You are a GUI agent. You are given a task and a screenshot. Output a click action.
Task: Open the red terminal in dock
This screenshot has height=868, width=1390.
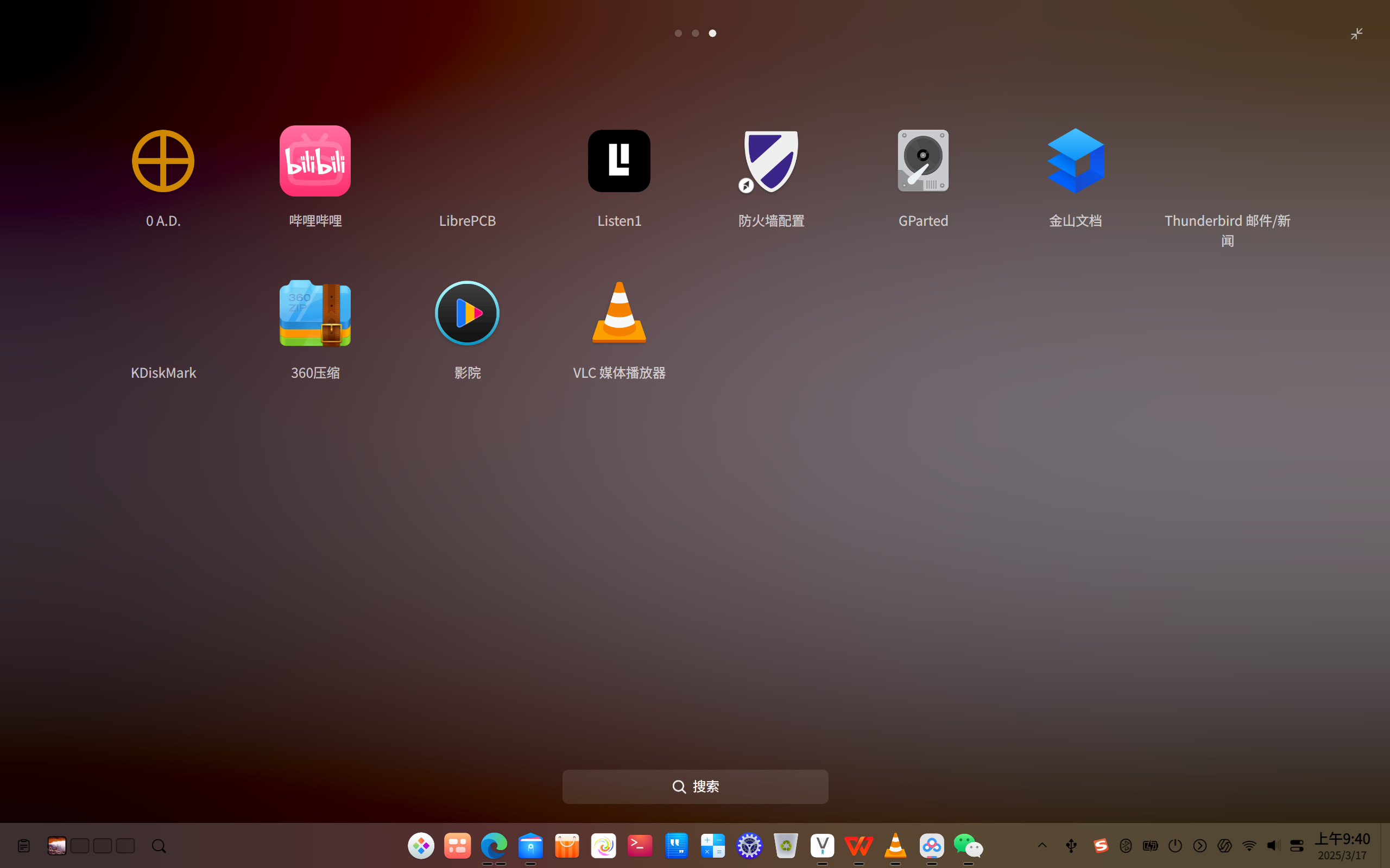pos(640,846)
